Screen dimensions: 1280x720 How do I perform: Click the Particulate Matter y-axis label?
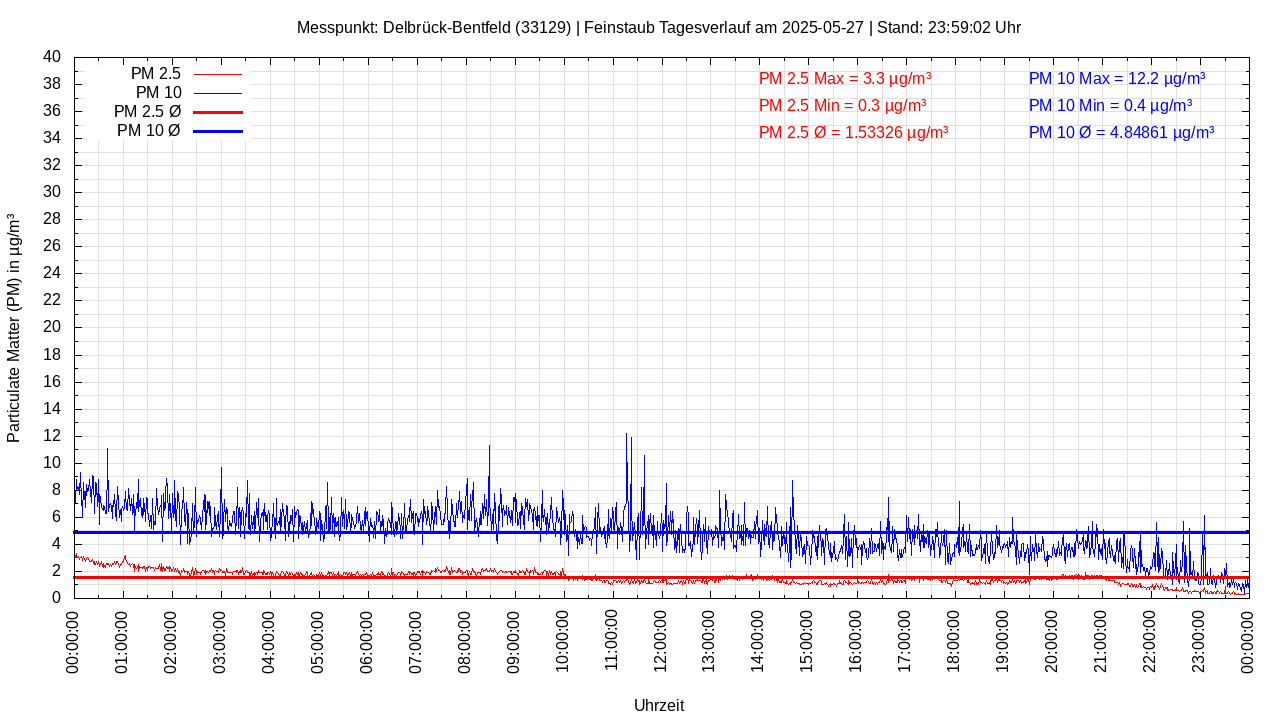14,327
